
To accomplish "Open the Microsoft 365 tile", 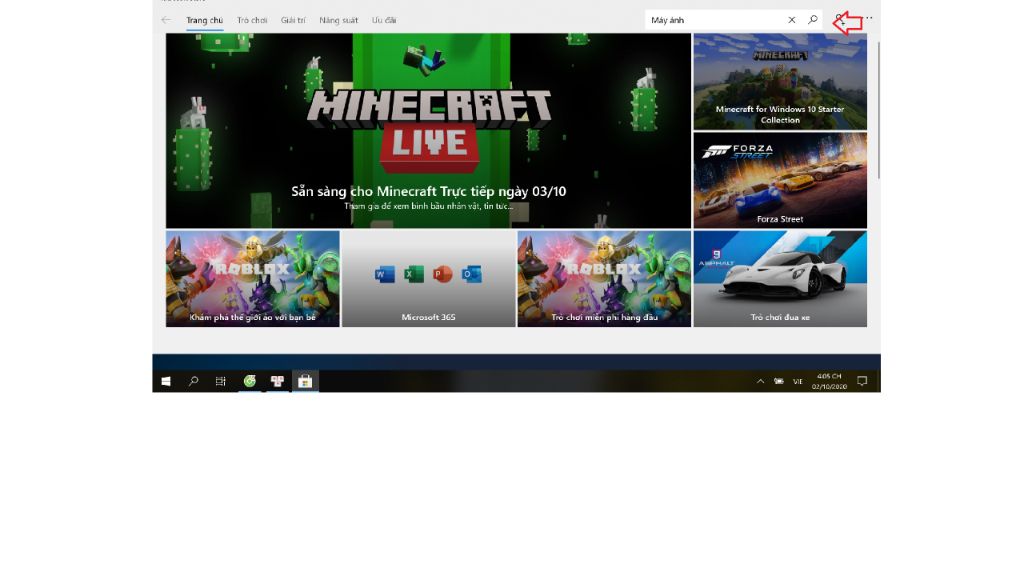I will click(x=428, y=279).
